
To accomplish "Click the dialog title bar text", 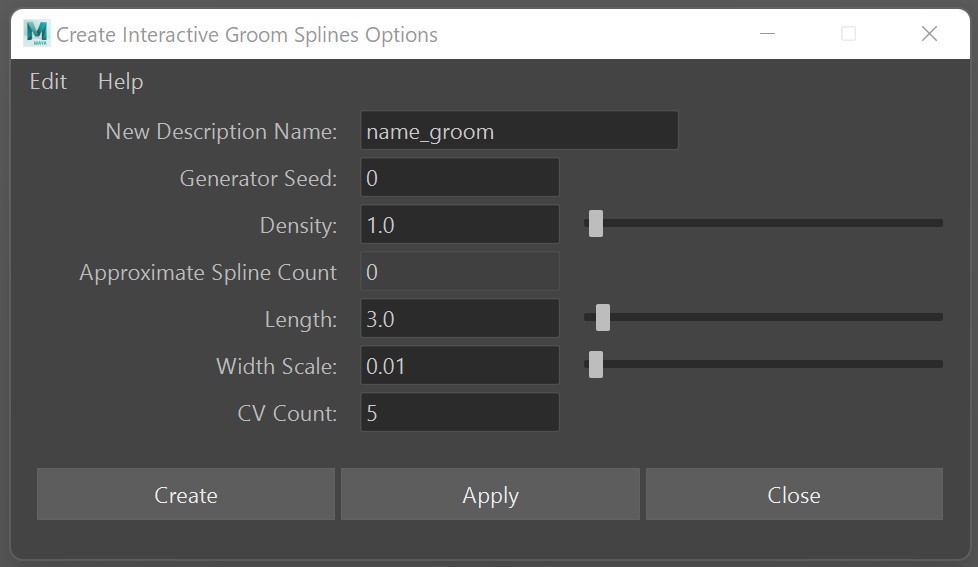I will [247, 35].
